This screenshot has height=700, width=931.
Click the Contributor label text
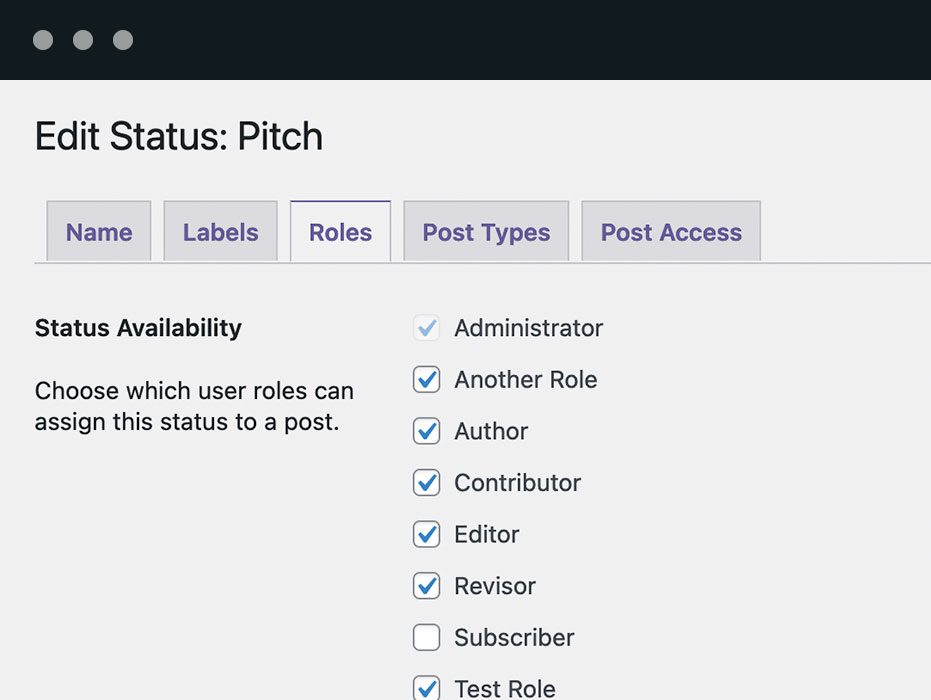517,483
